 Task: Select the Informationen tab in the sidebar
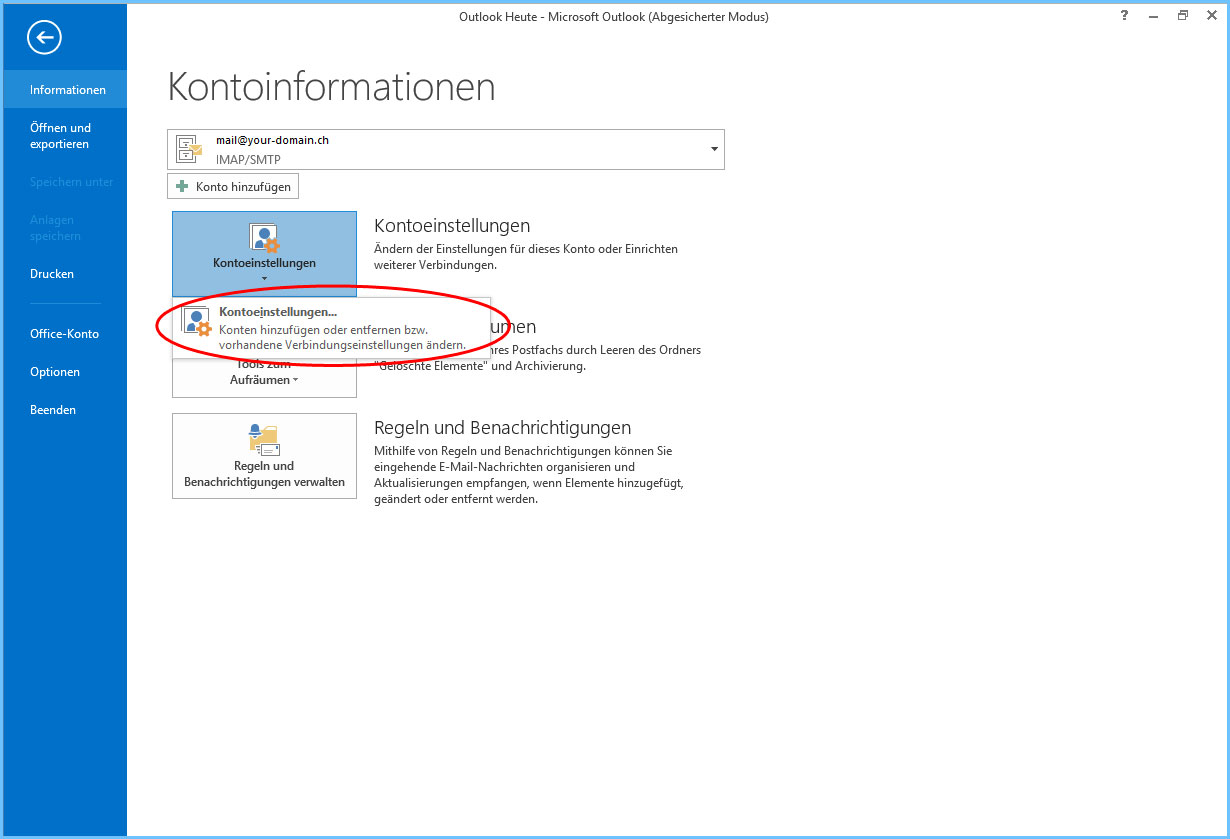coord(67,90)
